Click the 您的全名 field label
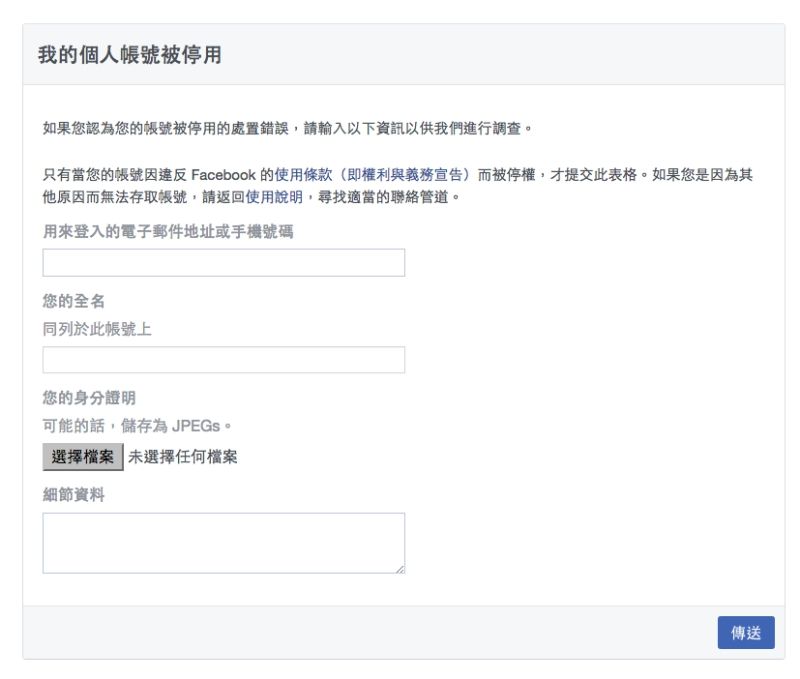The image size is (800, 679). click(74, 301)
